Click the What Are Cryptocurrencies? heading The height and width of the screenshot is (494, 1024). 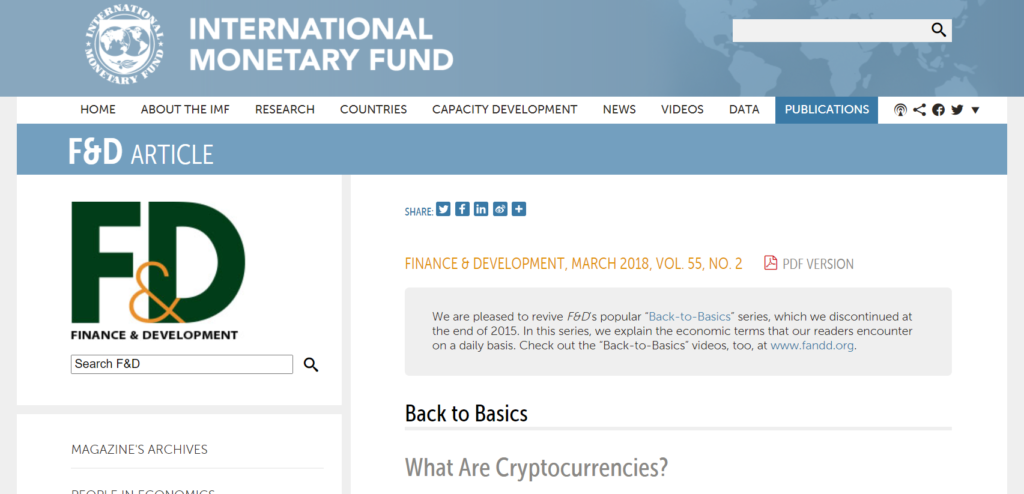pyautogui.click(x=537, y=467)
